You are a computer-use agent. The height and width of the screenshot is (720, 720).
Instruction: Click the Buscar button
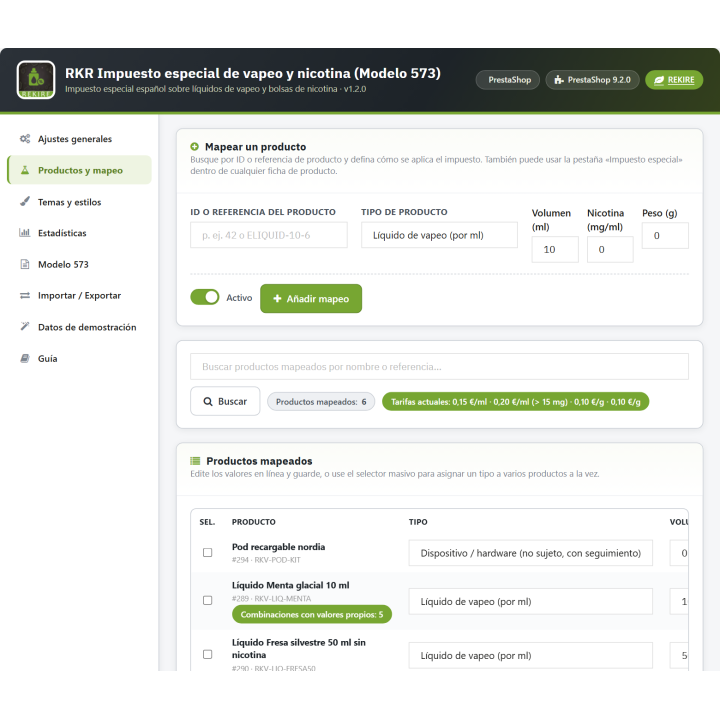(225, 401)
